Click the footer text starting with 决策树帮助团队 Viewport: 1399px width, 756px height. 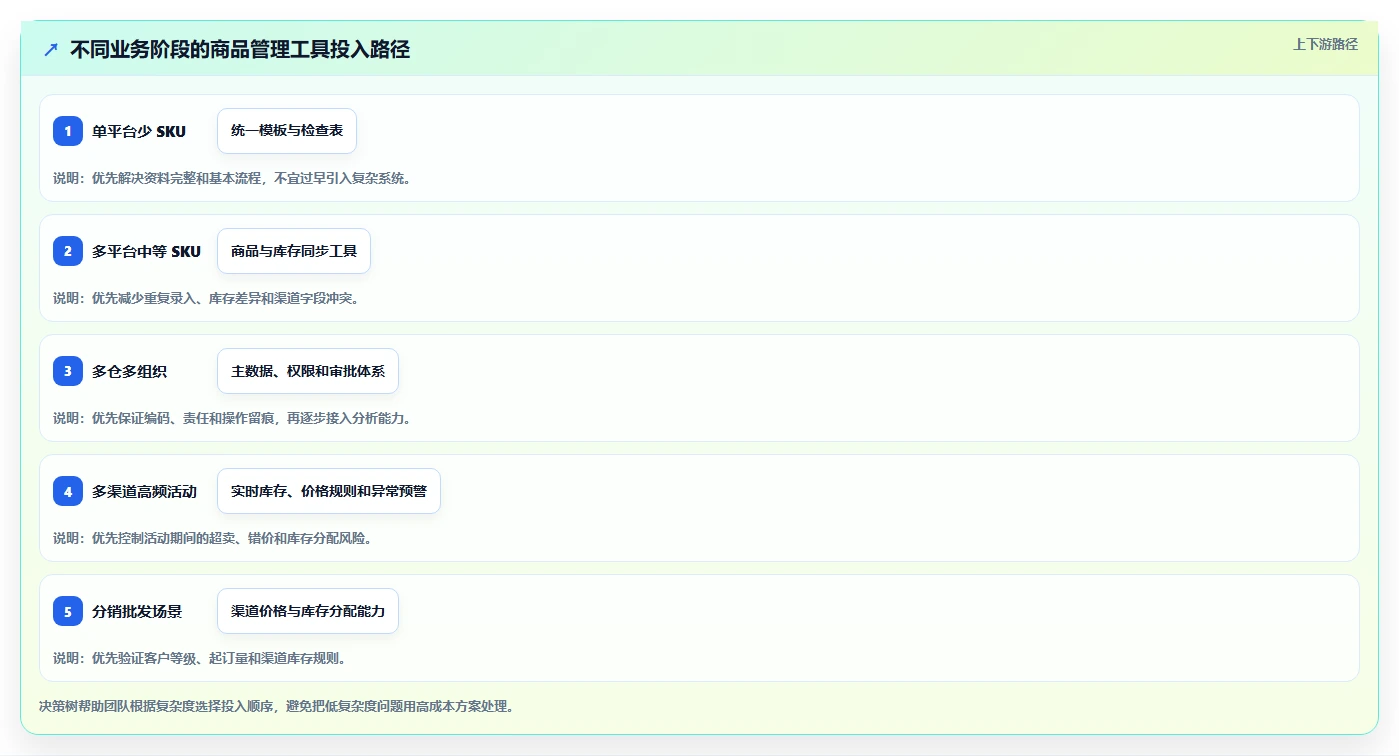276,706
